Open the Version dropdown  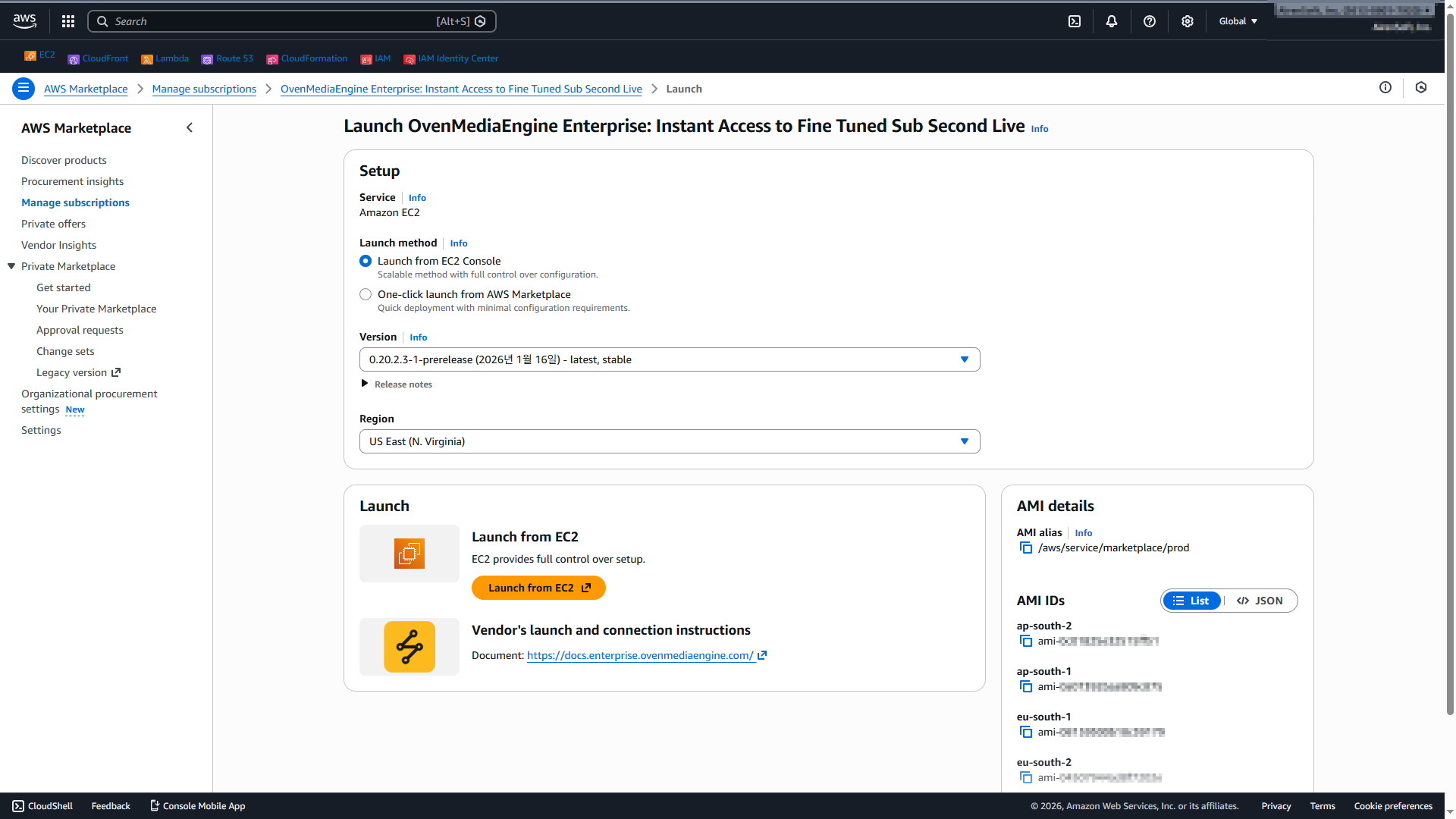[x=669, y=359]
